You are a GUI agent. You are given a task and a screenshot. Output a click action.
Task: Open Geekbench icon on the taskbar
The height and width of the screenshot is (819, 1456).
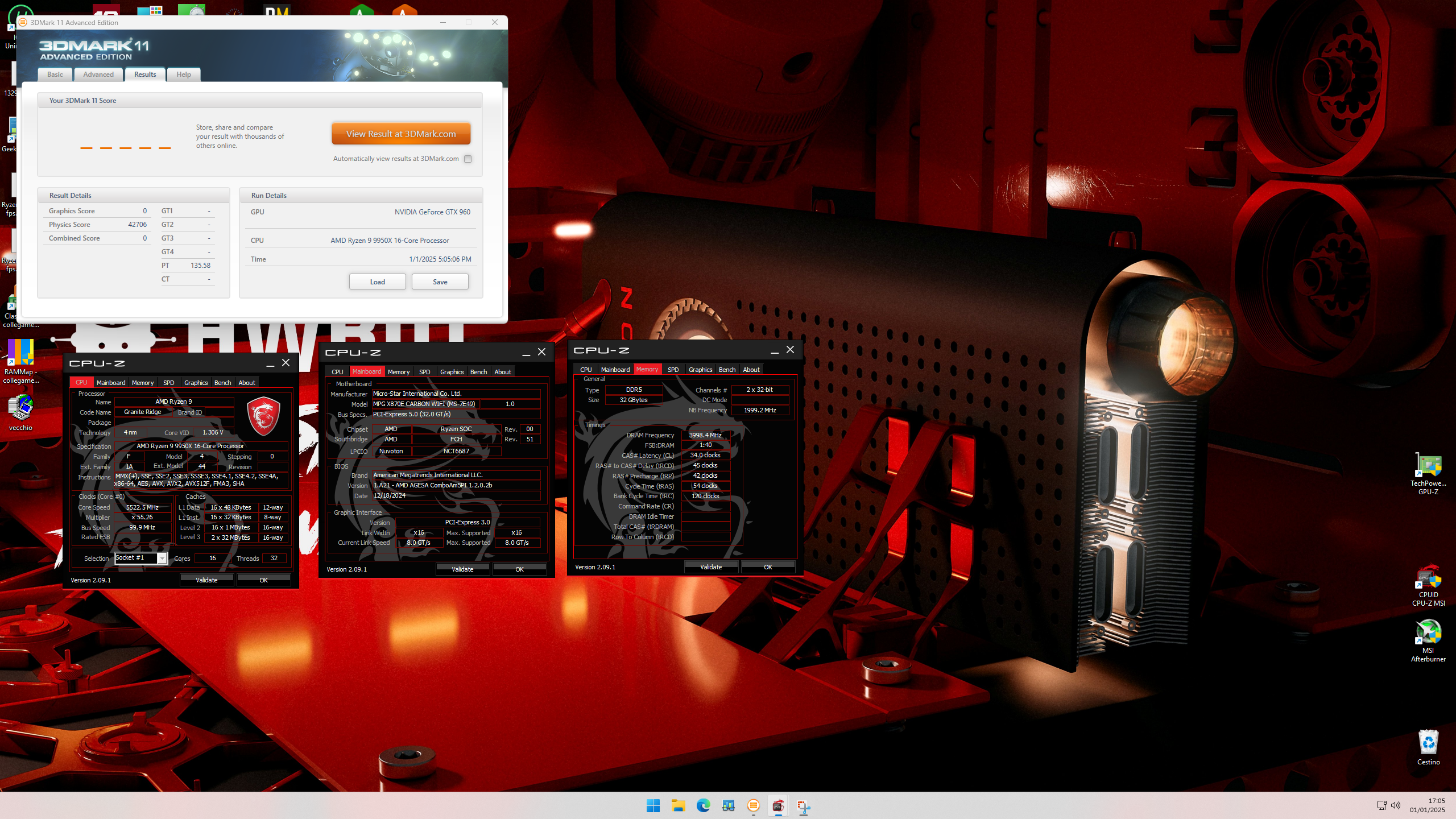coord(728,805)
